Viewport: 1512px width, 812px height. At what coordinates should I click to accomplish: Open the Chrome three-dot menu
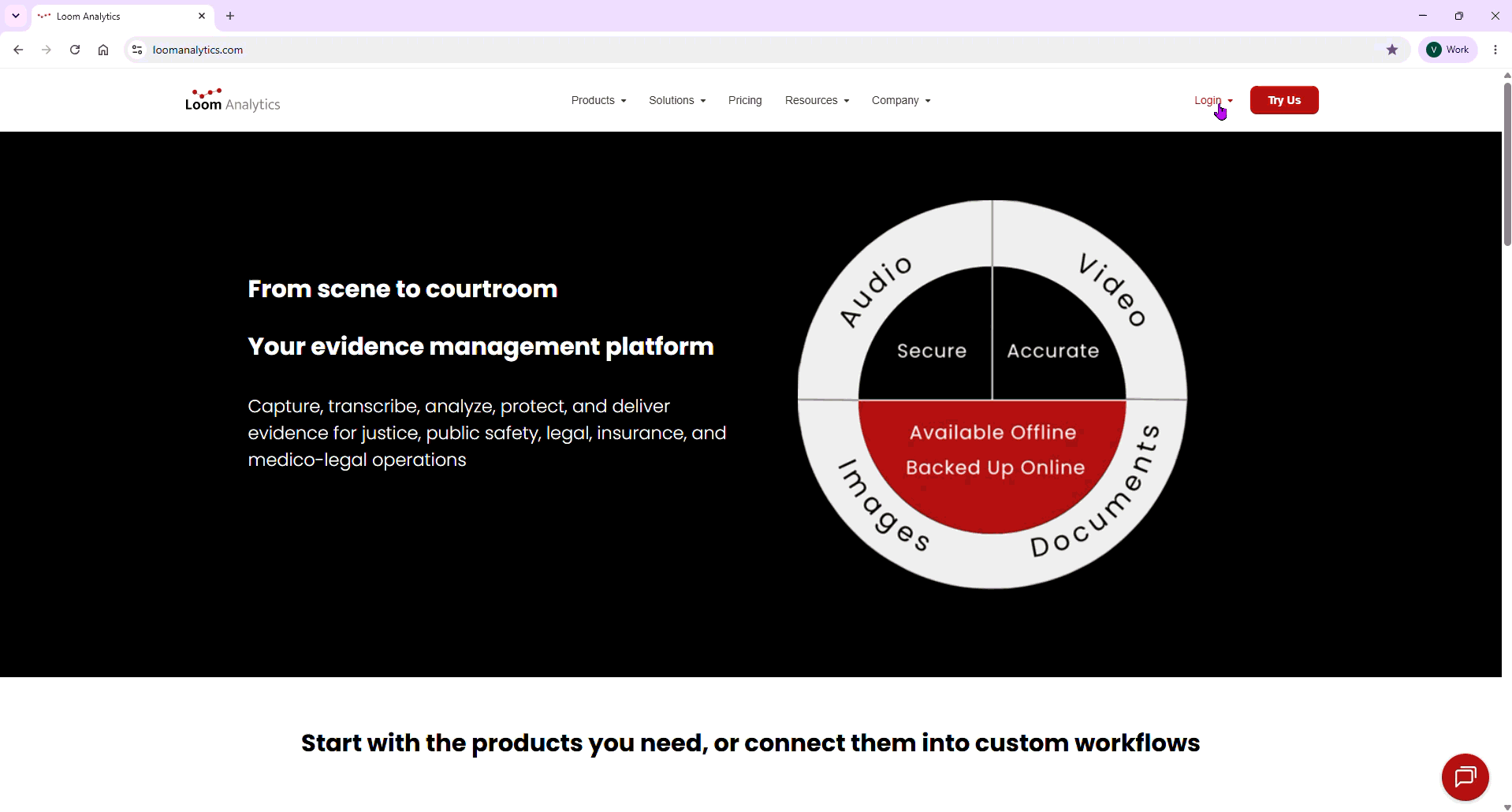pyautogui.click(x=1495, y=50)
